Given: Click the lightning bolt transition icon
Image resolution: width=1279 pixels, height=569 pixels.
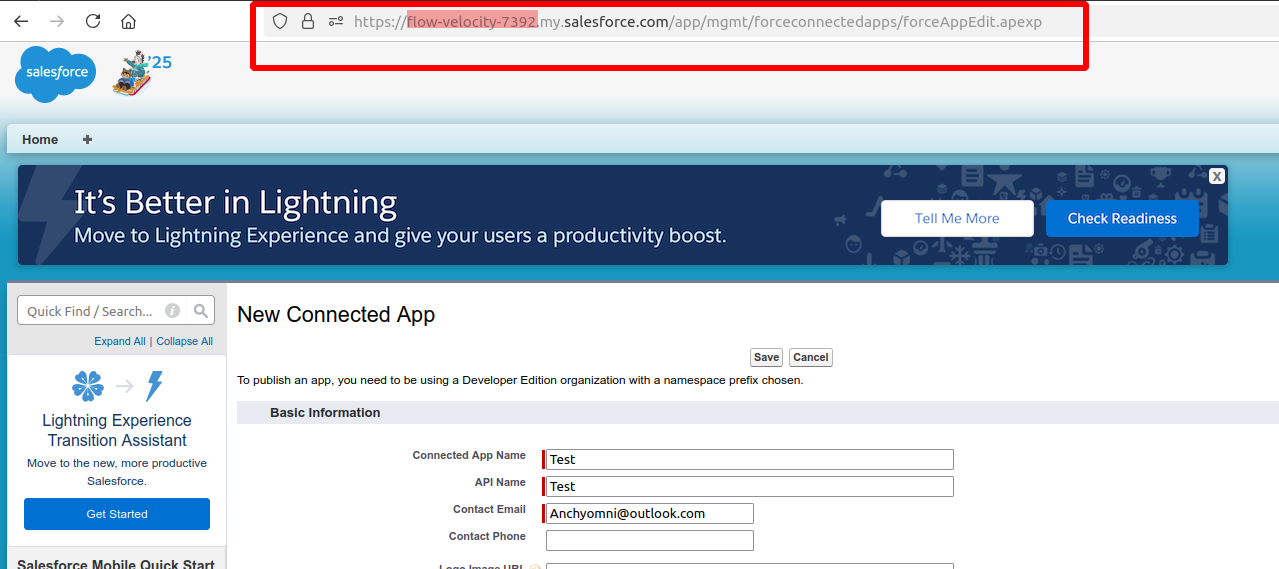Looking at the screenshot, I should 154,386.
